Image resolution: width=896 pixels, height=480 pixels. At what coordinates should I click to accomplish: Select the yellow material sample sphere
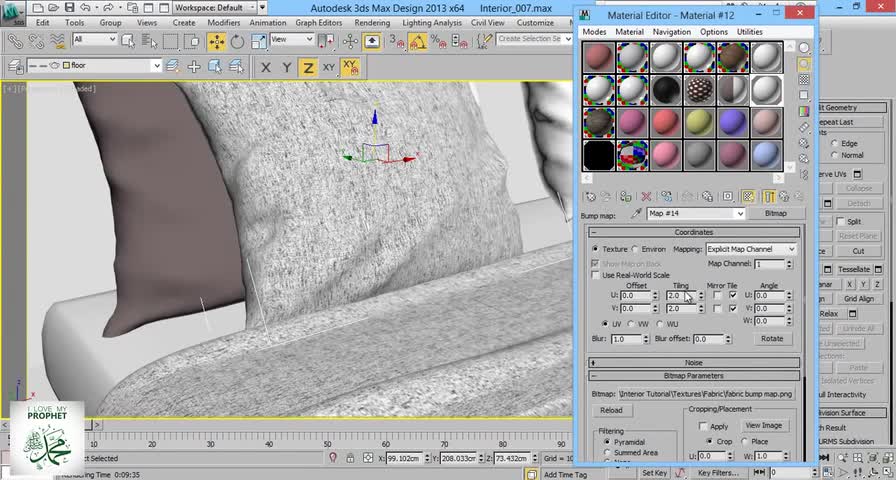[x=700, y=122]
